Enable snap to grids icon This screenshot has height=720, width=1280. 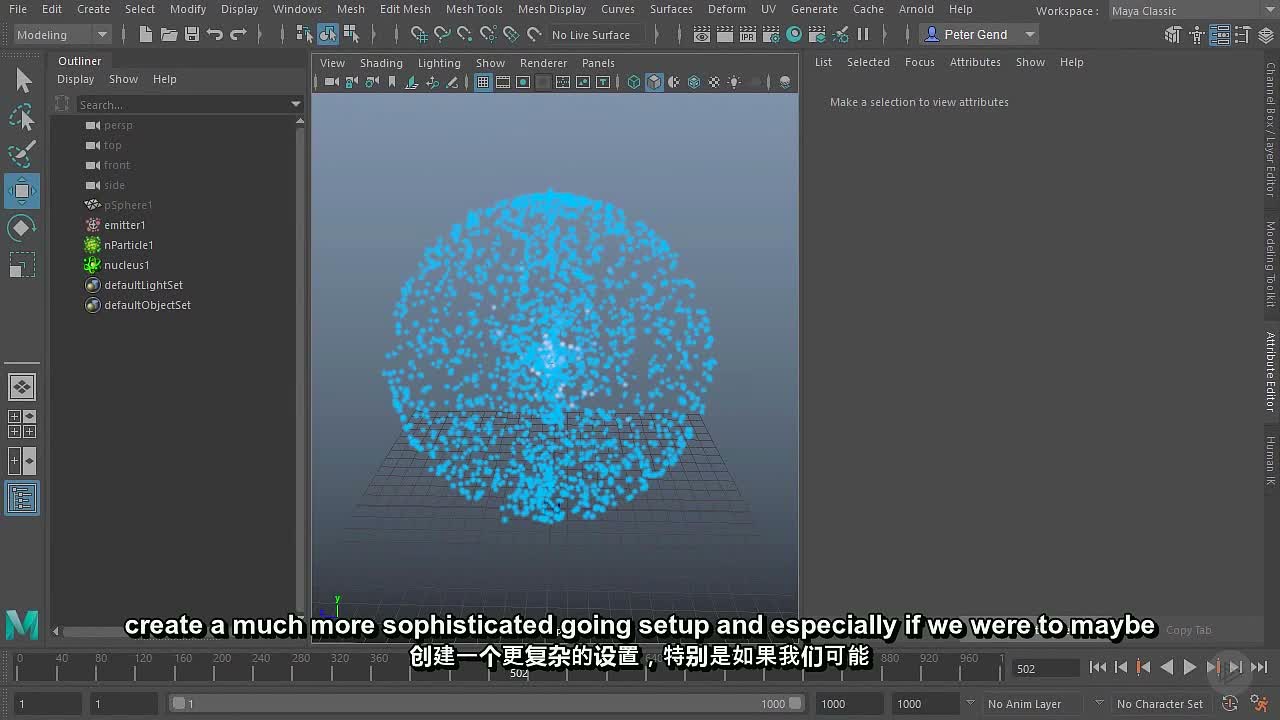click(419, 34)
